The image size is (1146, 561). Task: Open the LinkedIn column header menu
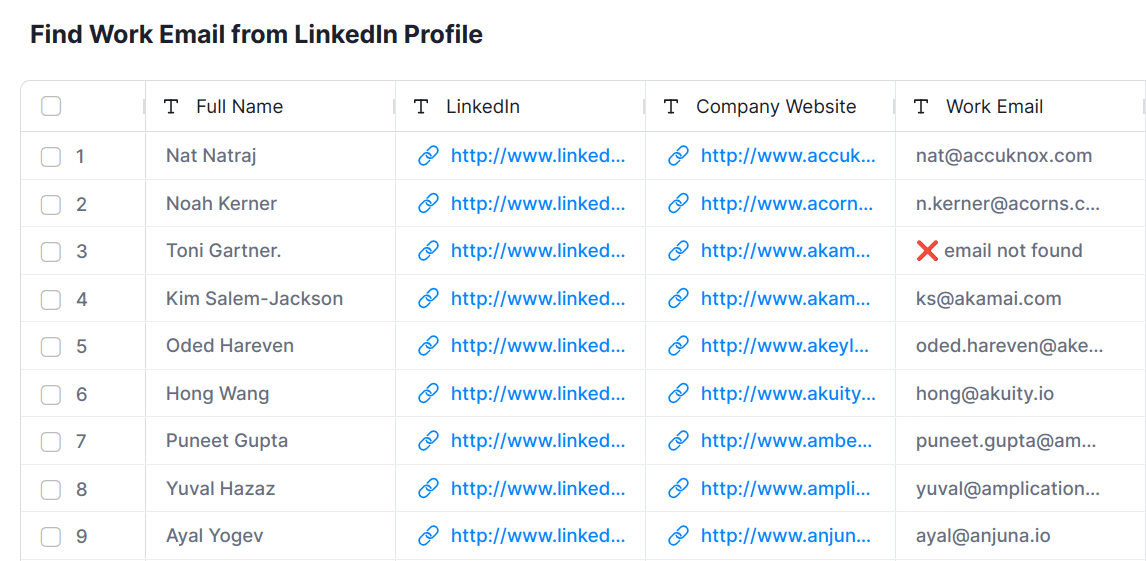click(x=483, y=107)
